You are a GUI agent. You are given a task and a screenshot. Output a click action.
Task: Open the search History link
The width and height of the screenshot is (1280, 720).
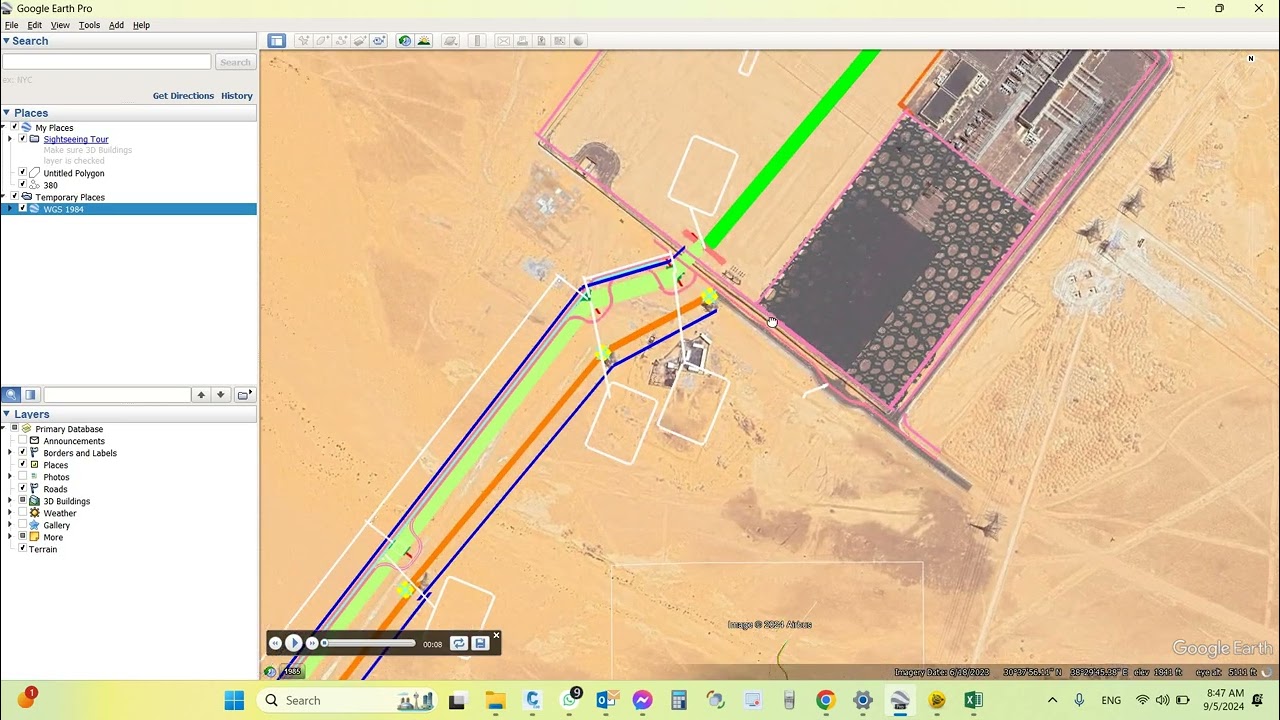pyautogui.click(x=237, y=96)
